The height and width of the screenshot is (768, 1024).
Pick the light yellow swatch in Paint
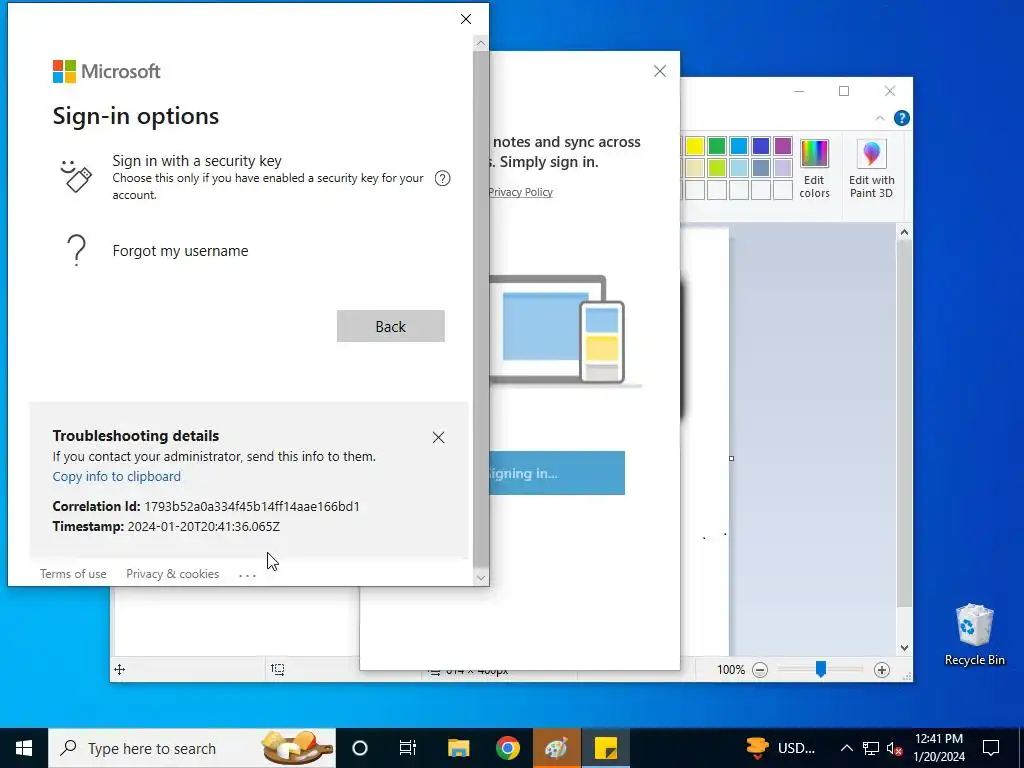[695, 168]
